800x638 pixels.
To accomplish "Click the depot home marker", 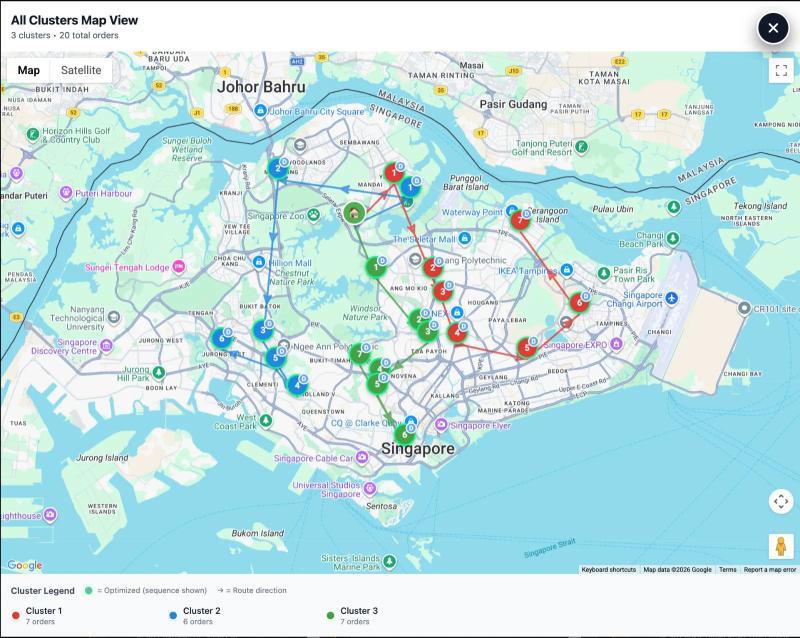I will pyautogui.click(x=354, y=212).
